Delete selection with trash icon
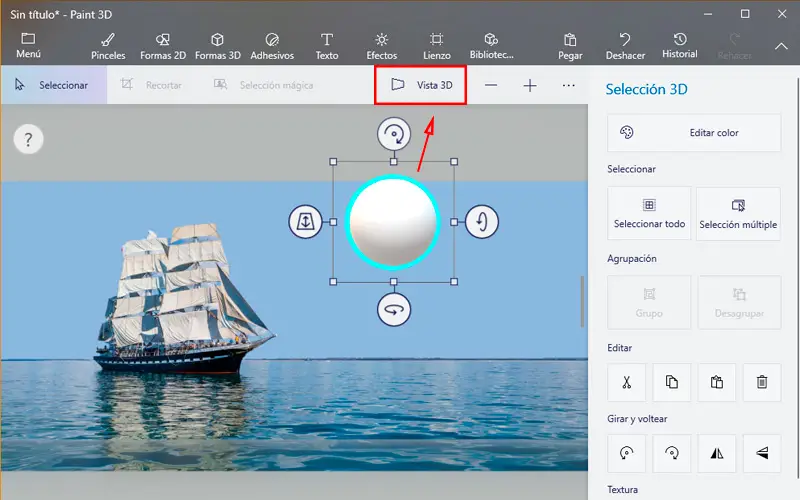This screenshot has height=500, width=800. [762, 382]
